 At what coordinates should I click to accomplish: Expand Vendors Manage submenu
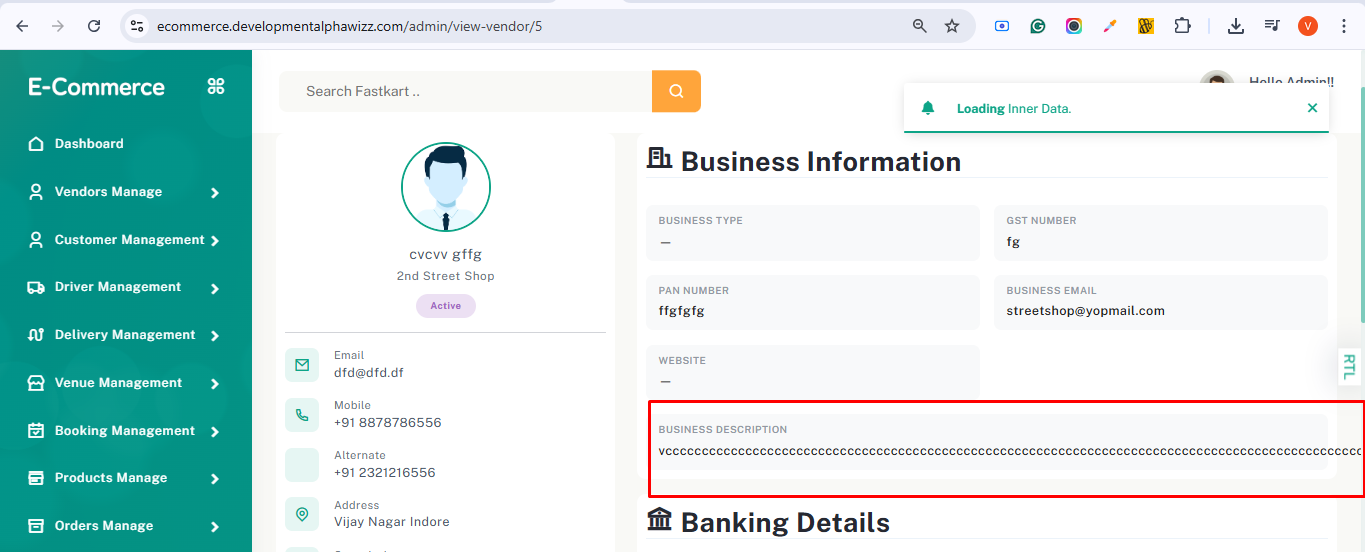coord(214,192)
